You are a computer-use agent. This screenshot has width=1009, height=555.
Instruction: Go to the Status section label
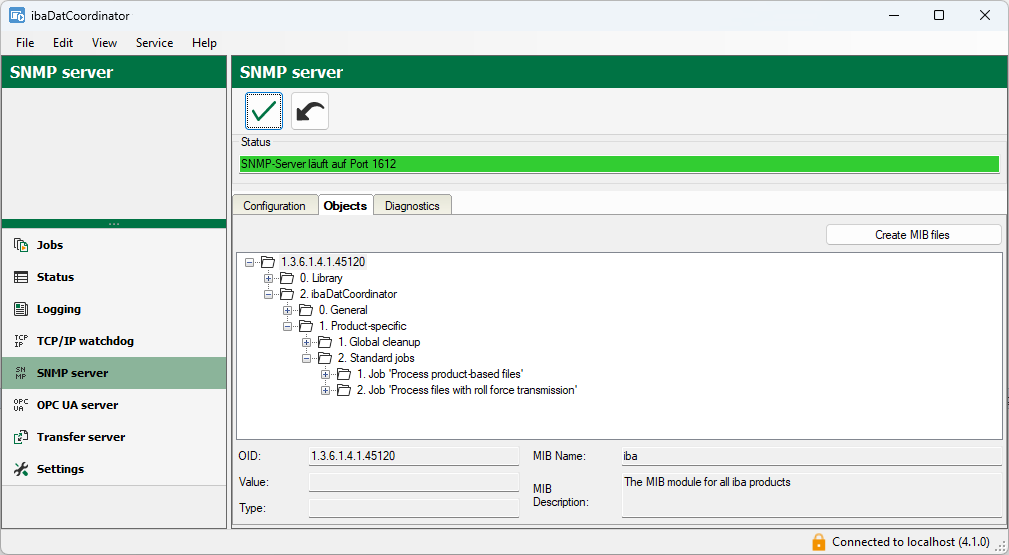click(55, 277)
